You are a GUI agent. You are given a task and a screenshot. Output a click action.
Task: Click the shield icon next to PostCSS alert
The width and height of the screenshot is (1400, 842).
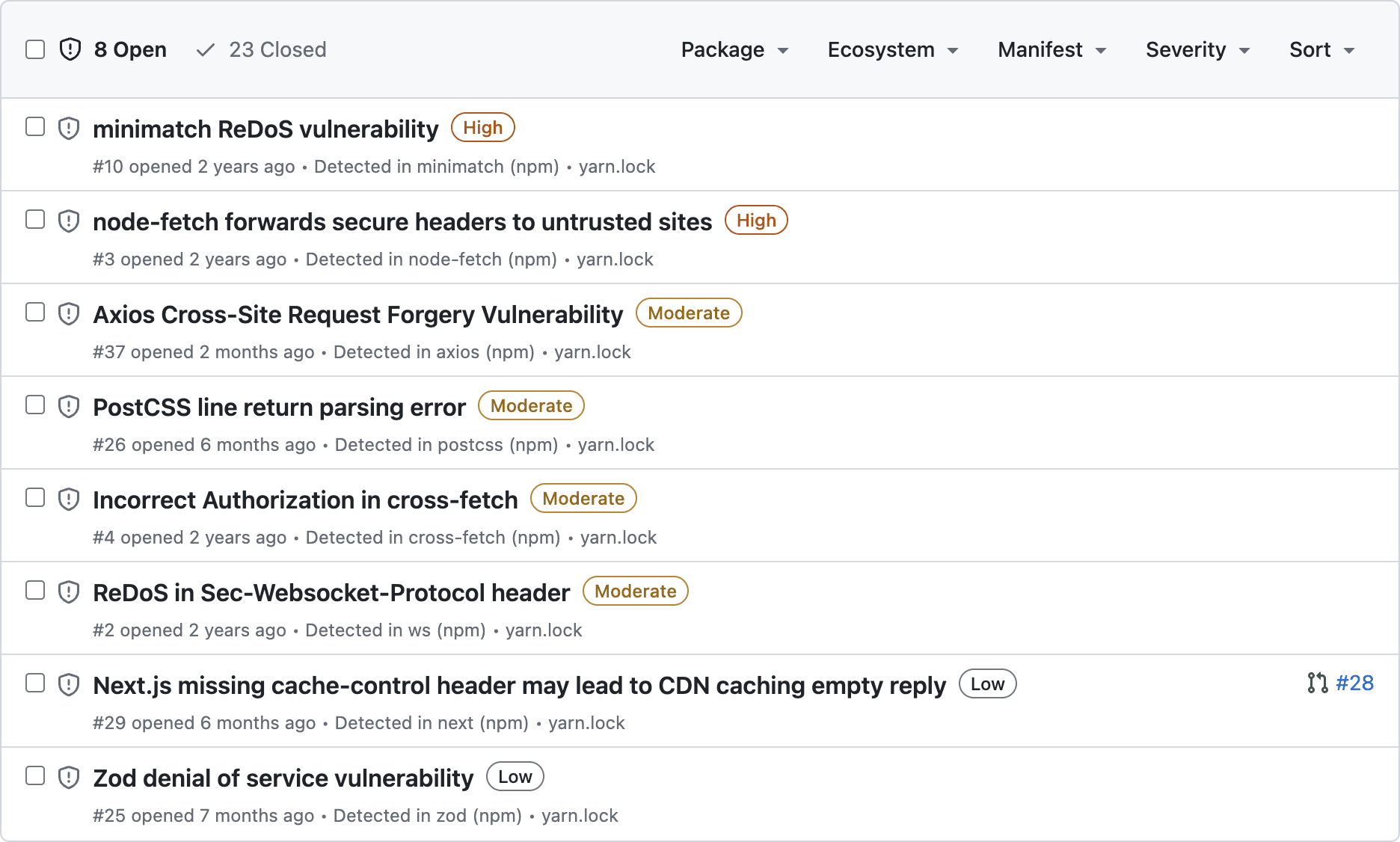coord(69,407)
